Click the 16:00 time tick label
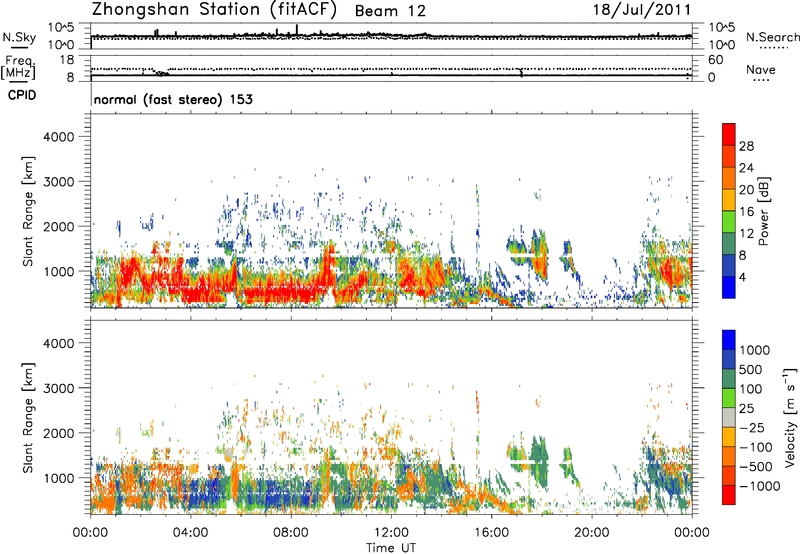 [x=491, y=533]
